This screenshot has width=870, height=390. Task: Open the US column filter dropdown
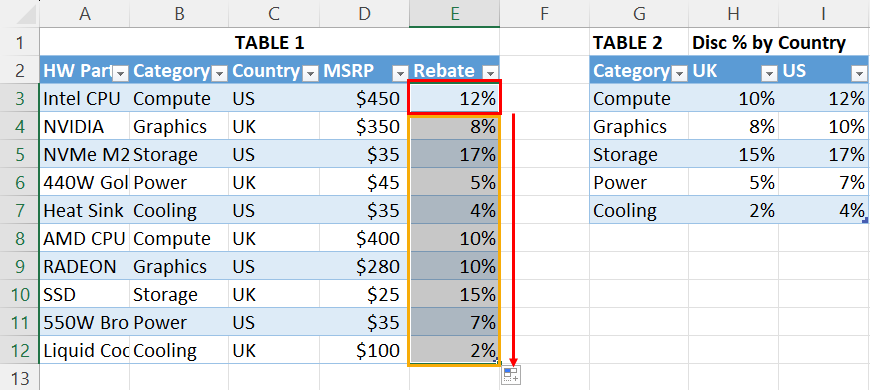pos(859,73)
